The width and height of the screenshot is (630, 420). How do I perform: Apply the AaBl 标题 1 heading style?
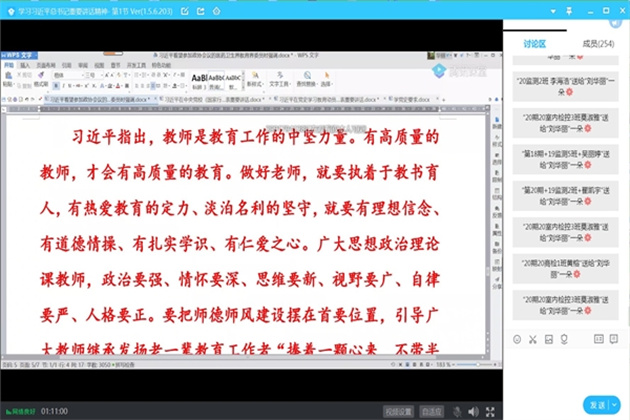199,82
